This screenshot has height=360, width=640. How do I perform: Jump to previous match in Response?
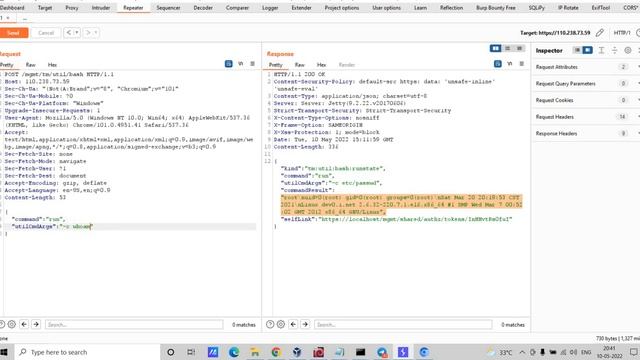[x=293, y=324]
